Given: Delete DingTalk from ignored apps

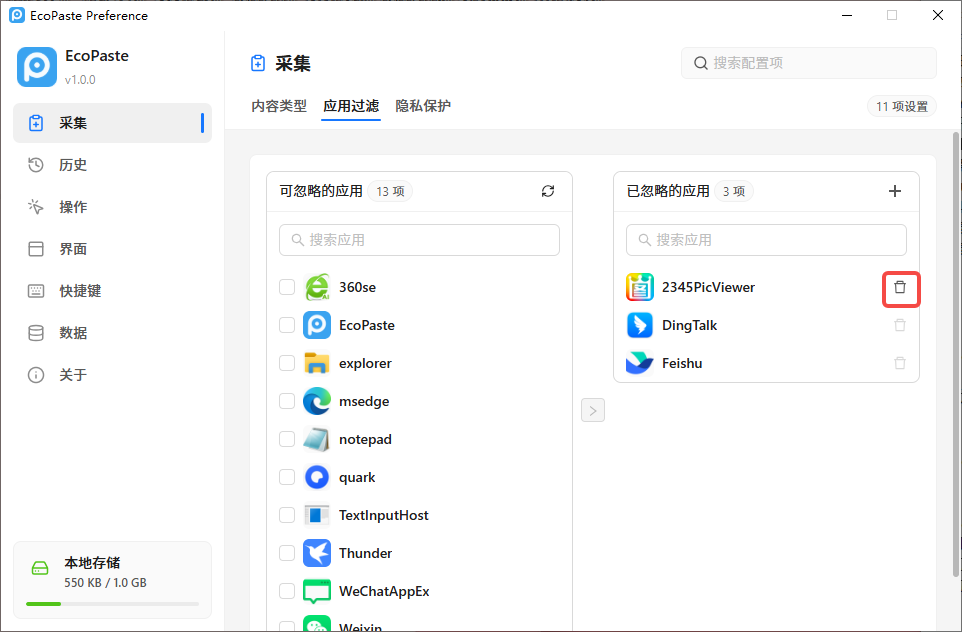Looking at the screenshot, I should pos(900,325).
